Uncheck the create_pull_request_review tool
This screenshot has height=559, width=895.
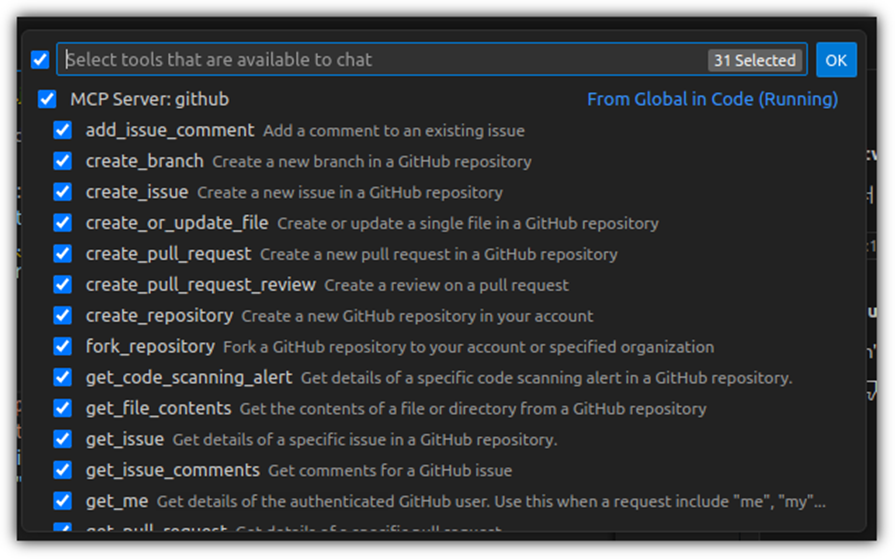[x=62, y=284]
